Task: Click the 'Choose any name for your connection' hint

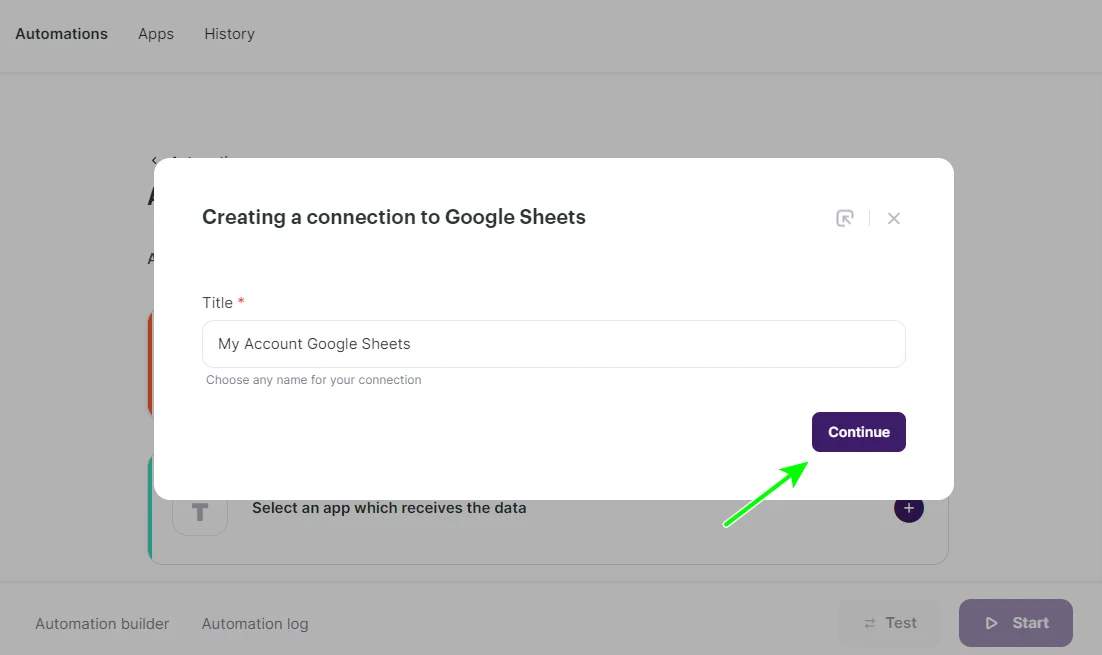Action: coord(313,380)
